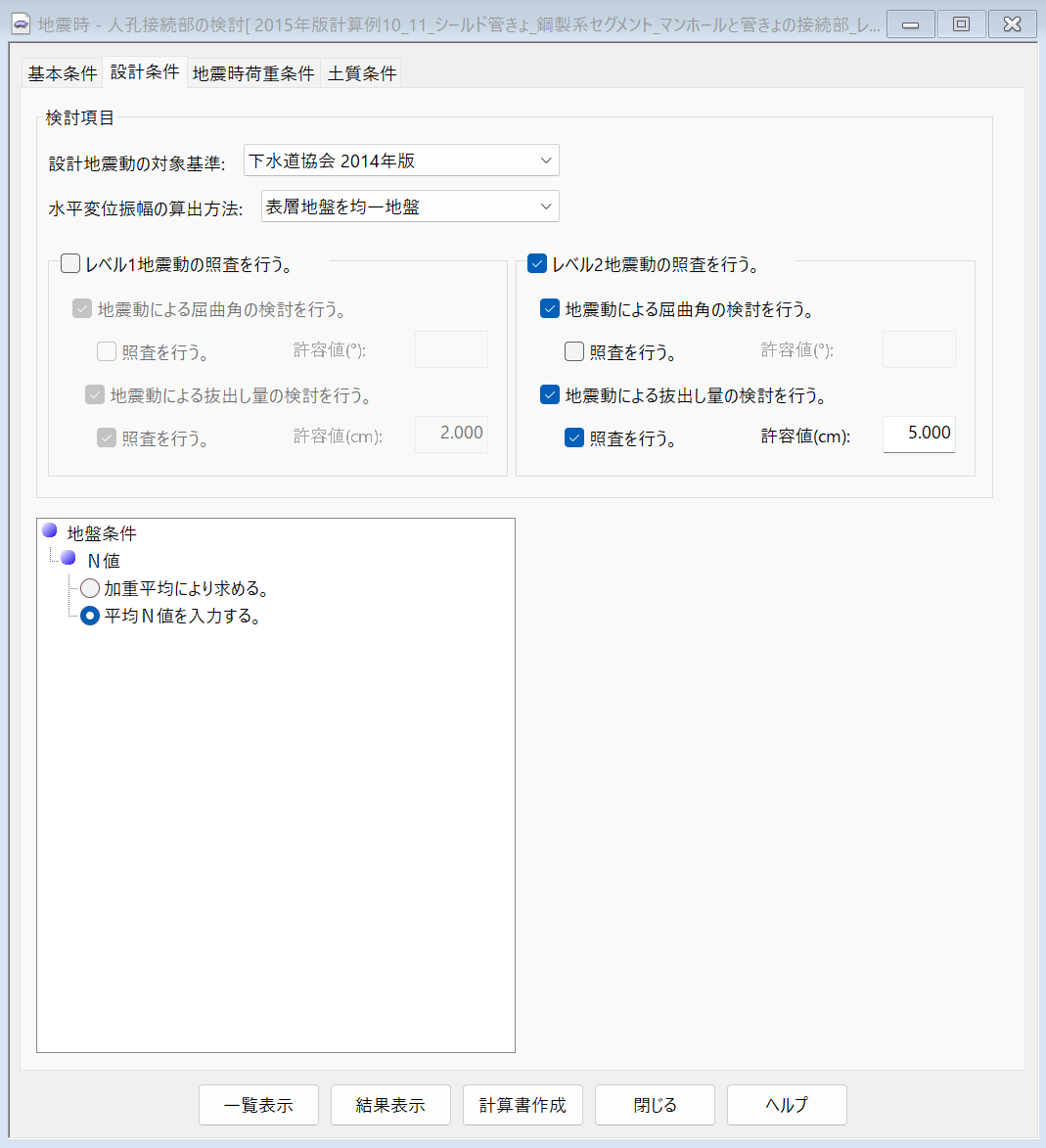Open help with ヘルプ button
The image size is (1046, 1148).
[x=787, y=1105]
